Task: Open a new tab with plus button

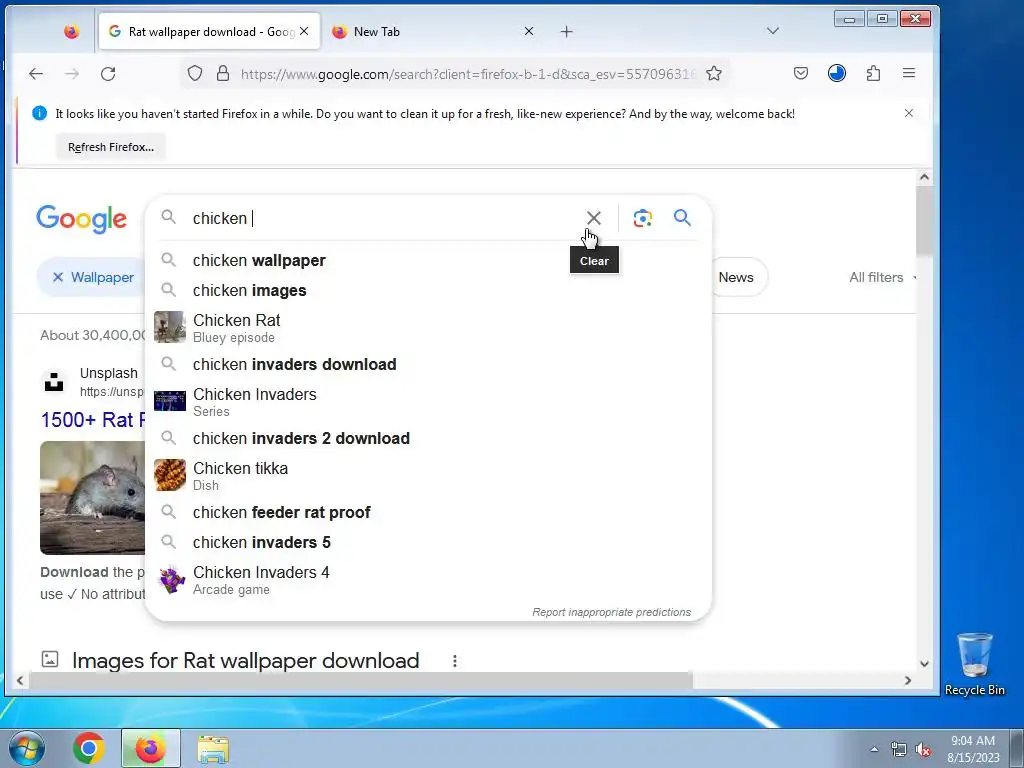Action: (567, 31)
